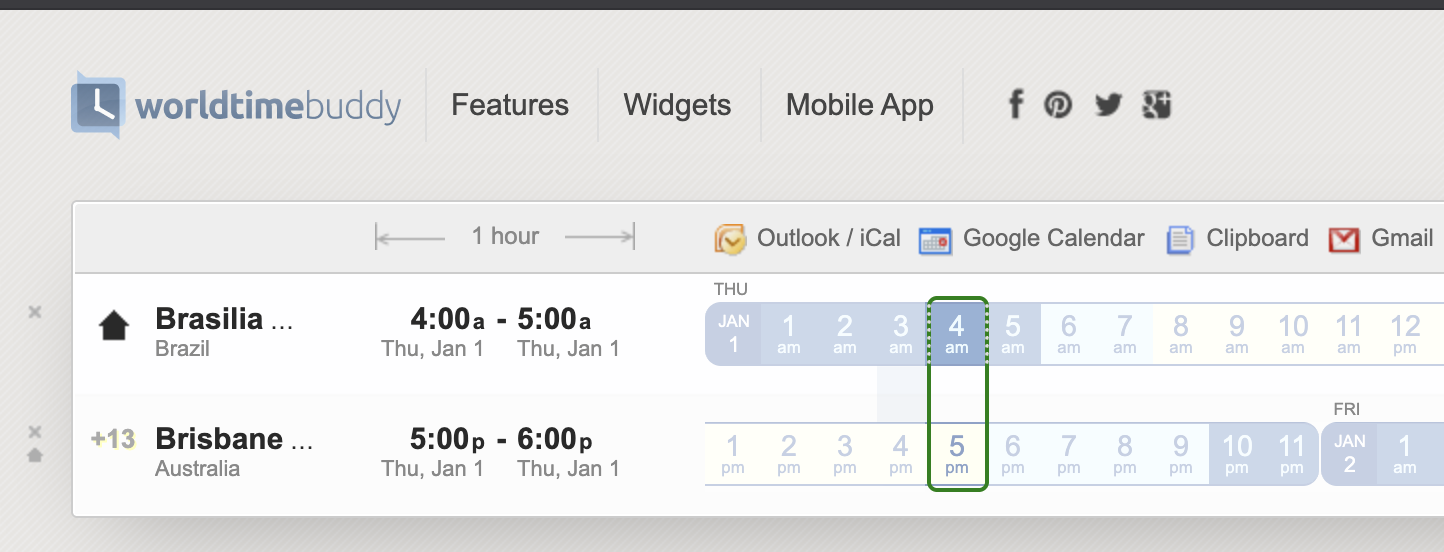1444x552 pixels.
Task: Select 9 am in Brasilia's timeline
Action: click(x=1237, y=333)
